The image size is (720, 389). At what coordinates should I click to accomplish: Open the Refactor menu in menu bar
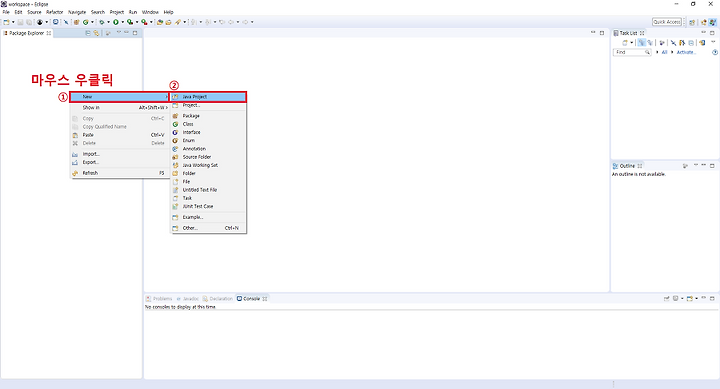click(55, 12)
